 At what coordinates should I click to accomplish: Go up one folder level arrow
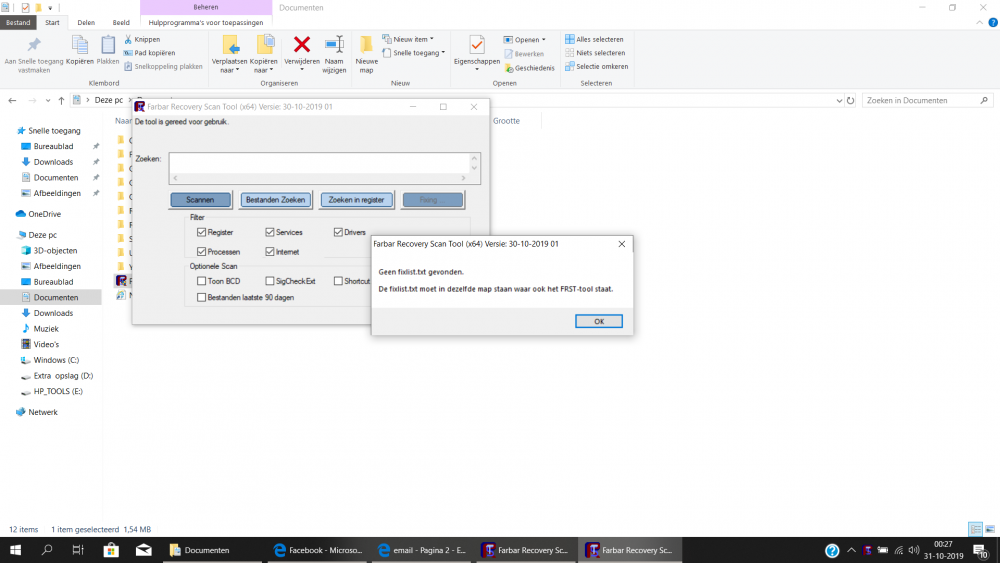[x=61, y=100]
